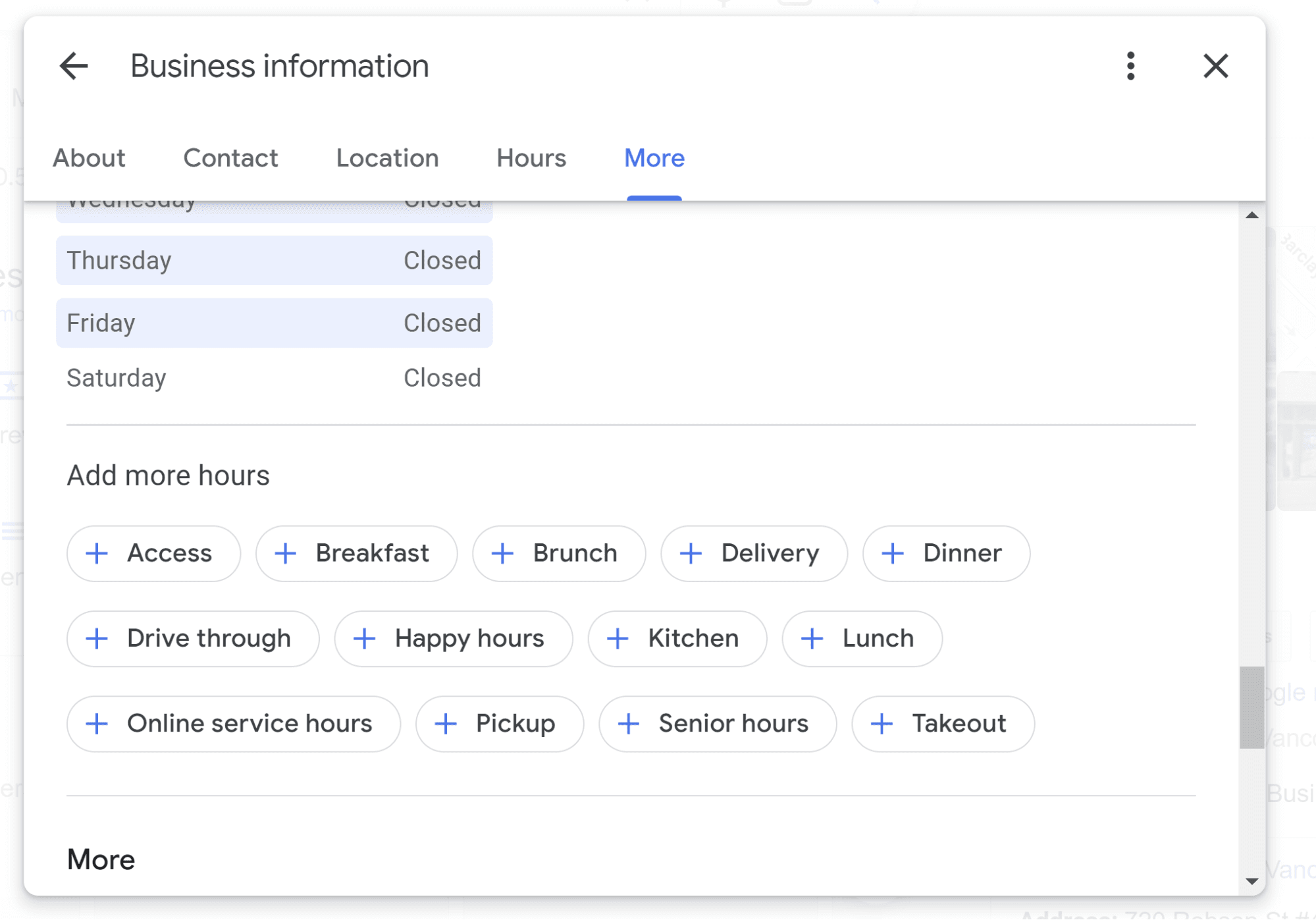Screen dimensions: 1316x920
Task: Click the plus icon beside Takeout
Action: pos(882,724)
